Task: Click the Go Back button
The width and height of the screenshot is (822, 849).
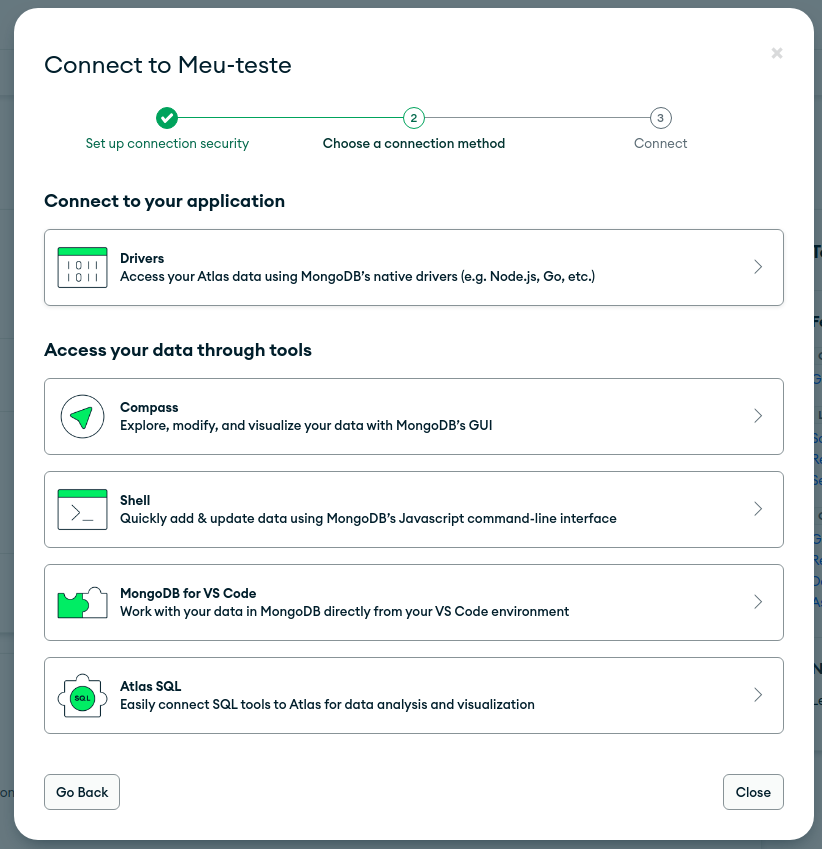Action: click(82, 792)
